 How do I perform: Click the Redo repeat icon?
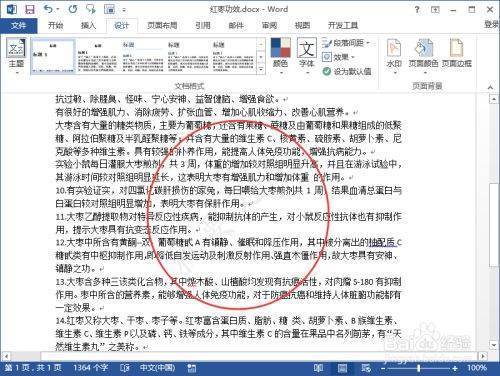(73, 9)
